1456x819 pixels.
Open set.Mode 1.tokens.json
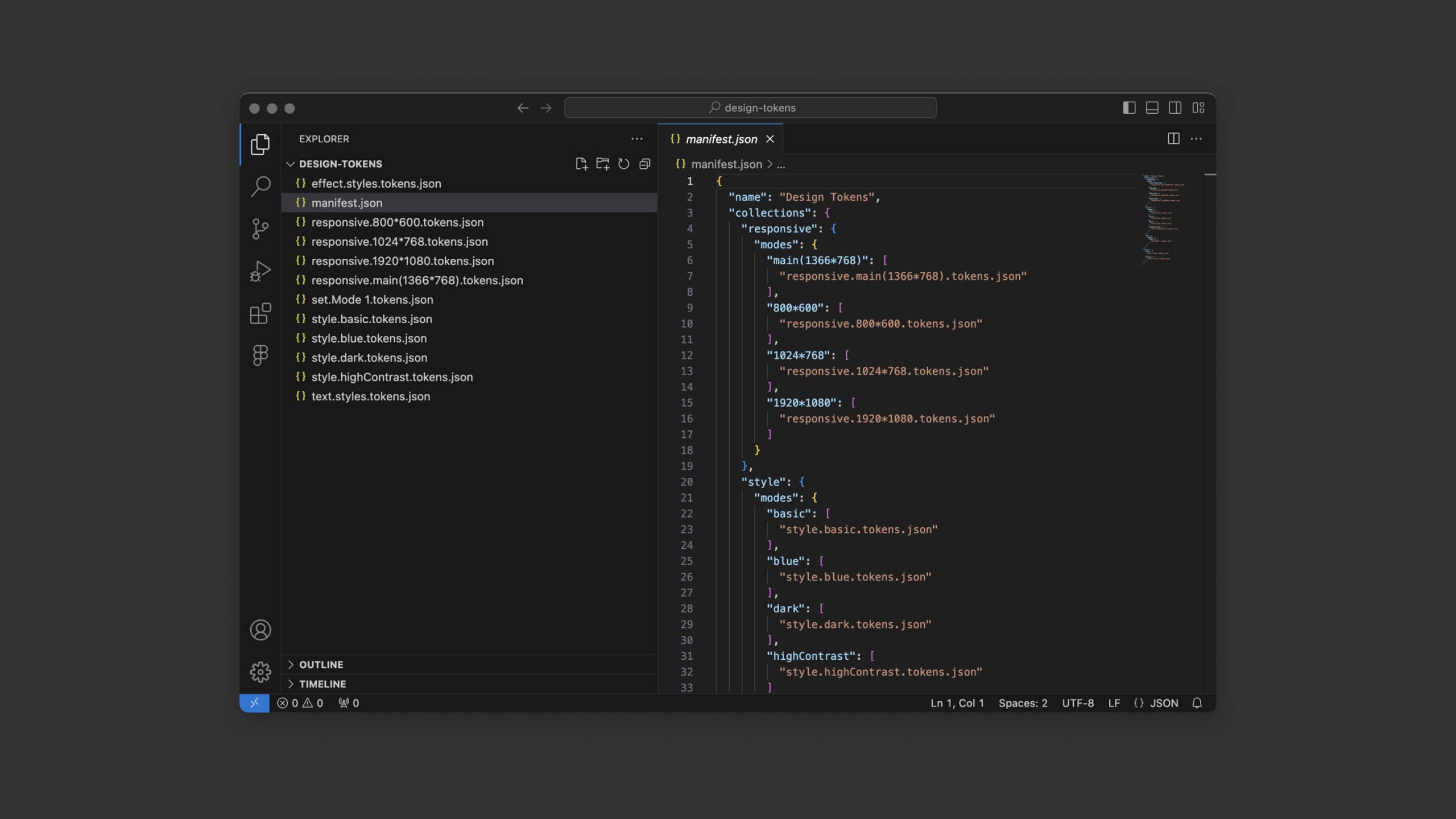click(x=470, y=299)
